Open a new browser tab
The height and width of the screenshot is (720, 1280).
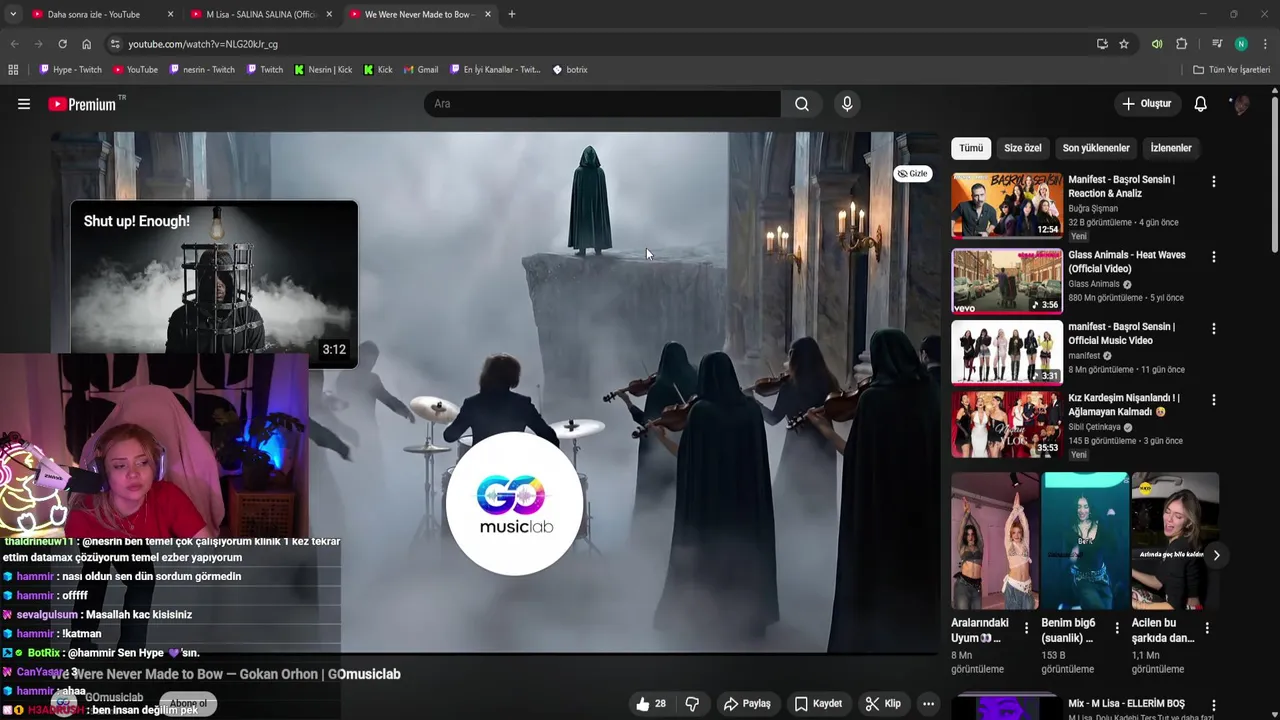512,14
